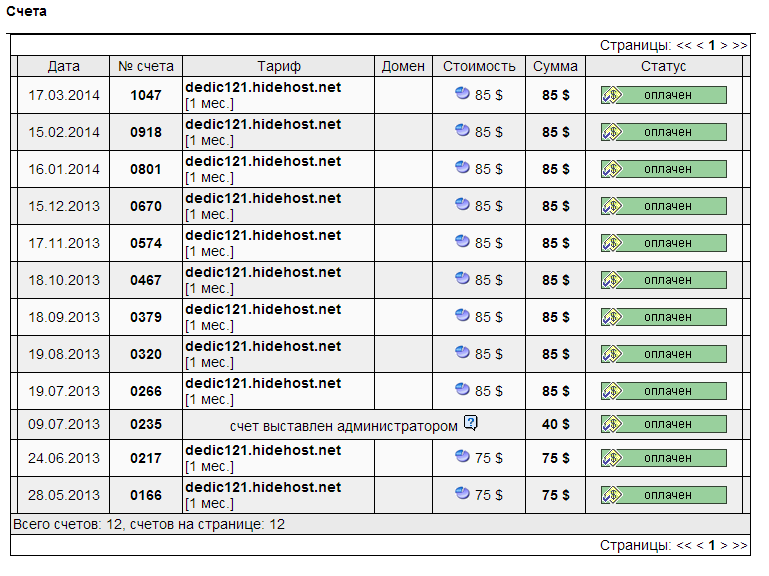Go to first page using bottom << link
Image resolution: width=769 pixels, height=576 pixels.
(684, 546)
